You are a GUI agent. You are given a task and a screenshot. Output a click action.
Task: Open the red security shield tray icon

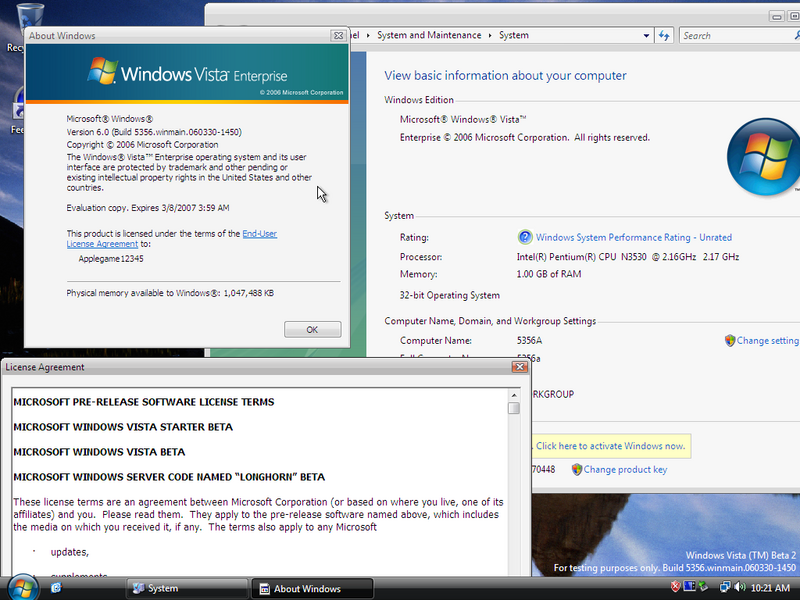pyautogui.click(x=676, y=587)
